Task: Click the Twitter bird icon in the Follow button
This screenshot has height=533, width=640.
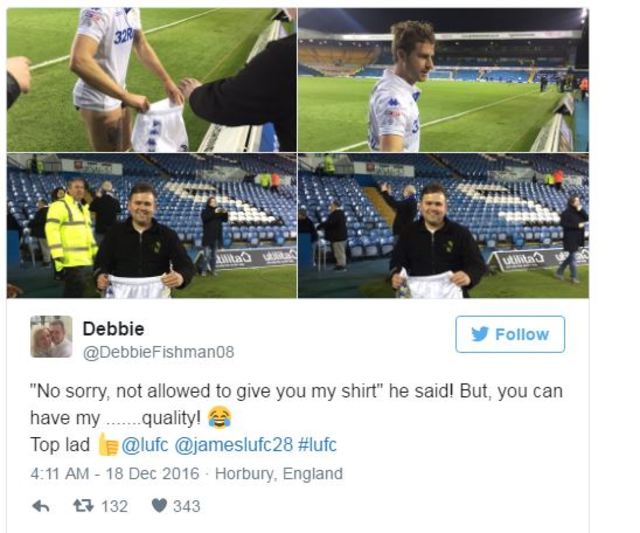Action: [x=478, y=334]
